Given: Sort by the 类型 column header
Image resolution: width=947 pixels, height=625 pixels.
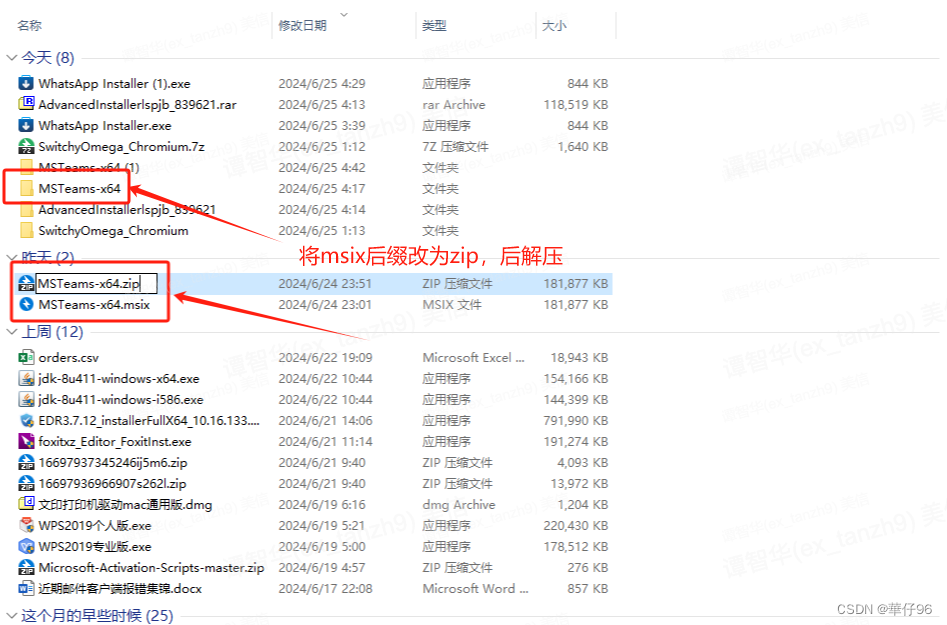Looking at the screenshot, I should click(434, 25).
